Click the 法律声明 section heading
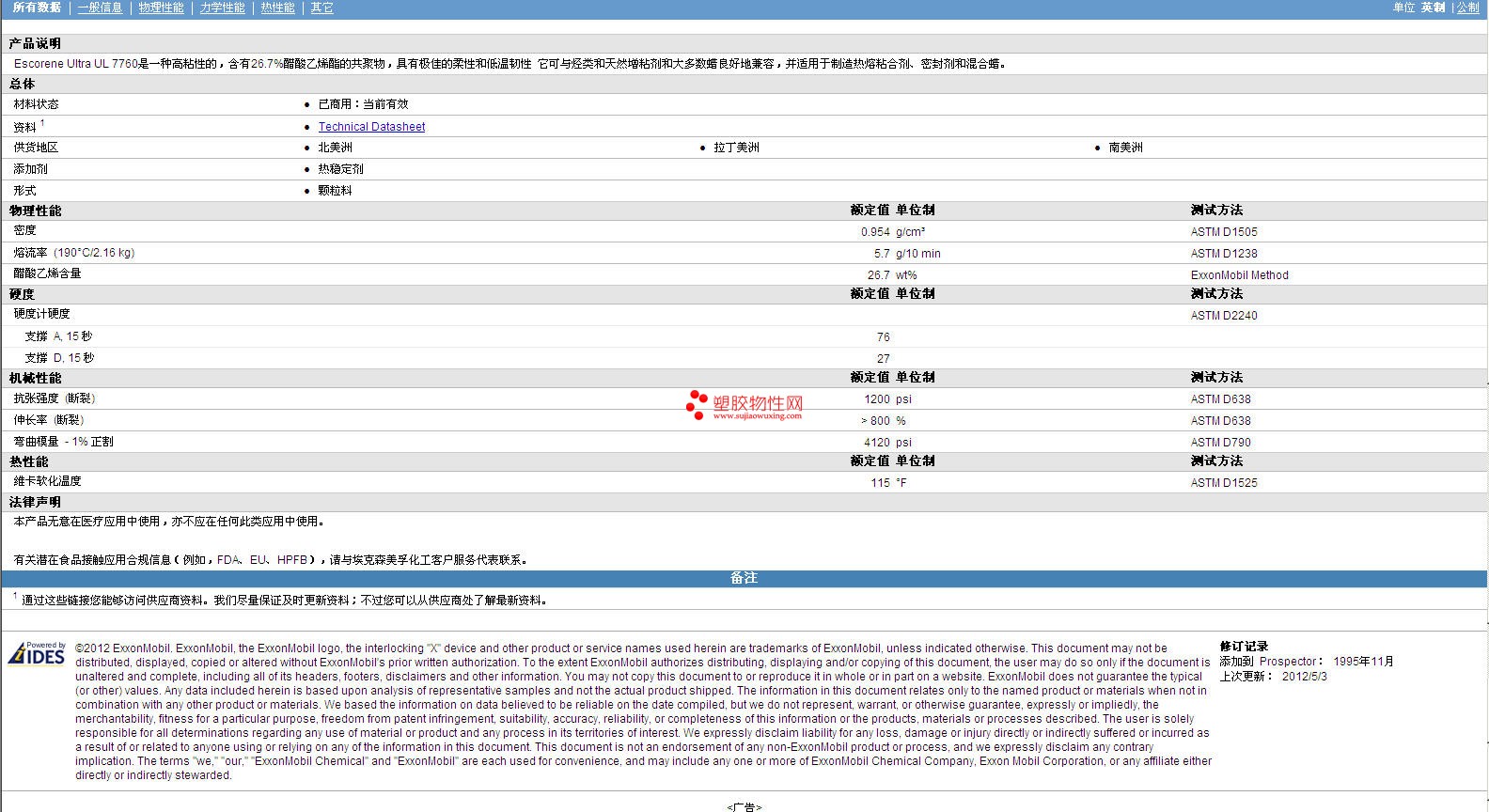 coord(35,503)
